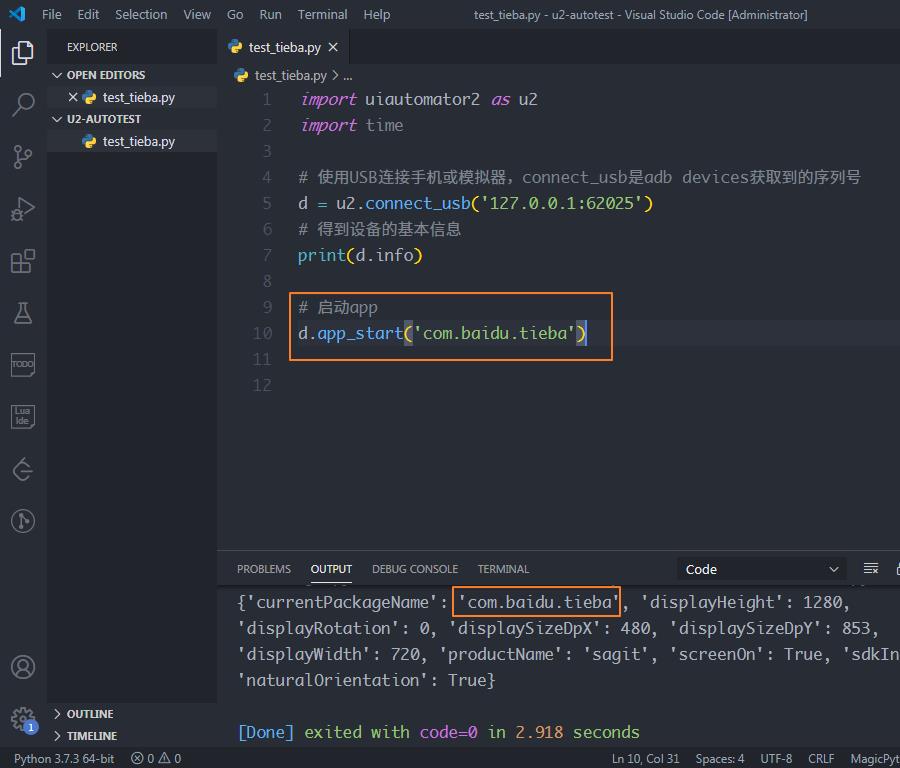
Task: Open the File menu
Action: point(52,14)
